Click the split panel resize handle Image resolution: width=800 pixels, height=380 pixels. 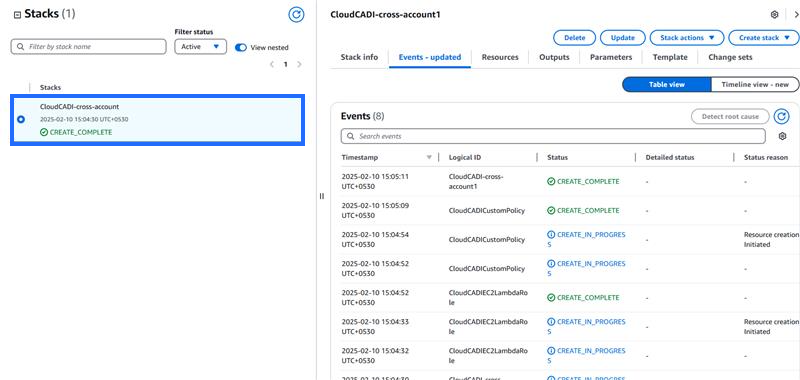click(321, 196)
